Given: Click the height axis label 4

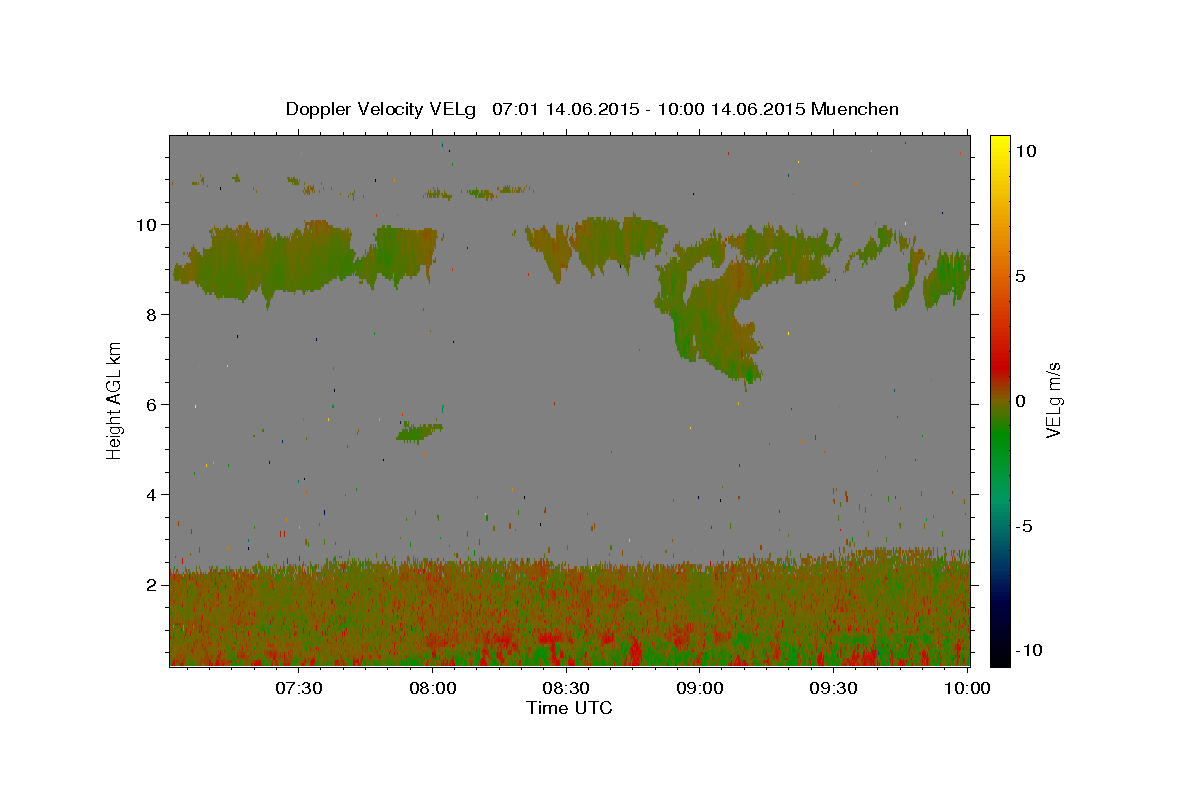Looking at the screenshot, I should [x=152, y=494].
